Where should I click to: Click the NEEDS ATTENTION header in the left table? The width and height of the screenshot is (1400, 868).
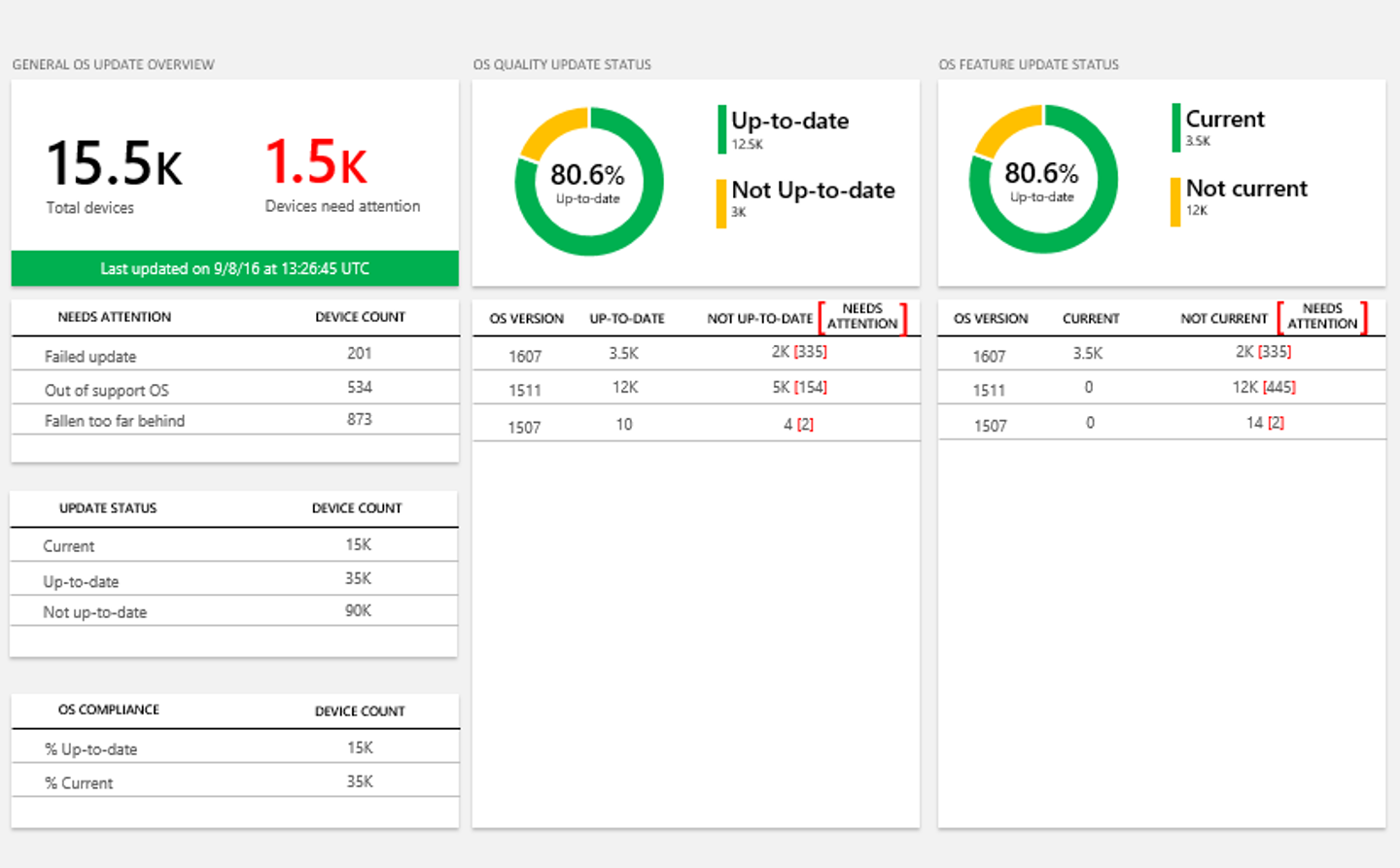[x=114, y=317]
